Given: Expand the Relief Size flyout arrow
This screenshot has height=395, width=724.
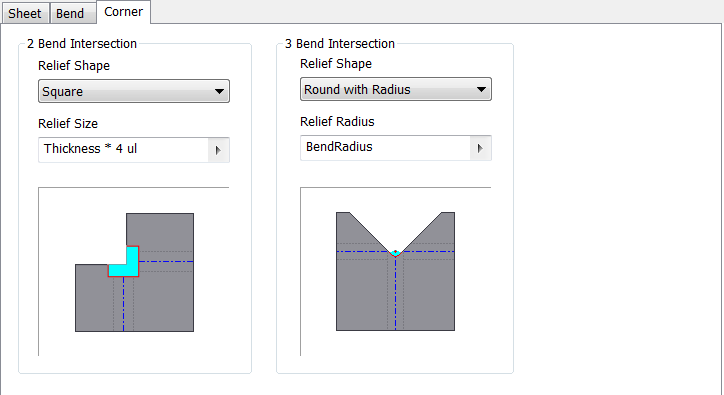Looking at the screenshot, I should tap(218, 150).
